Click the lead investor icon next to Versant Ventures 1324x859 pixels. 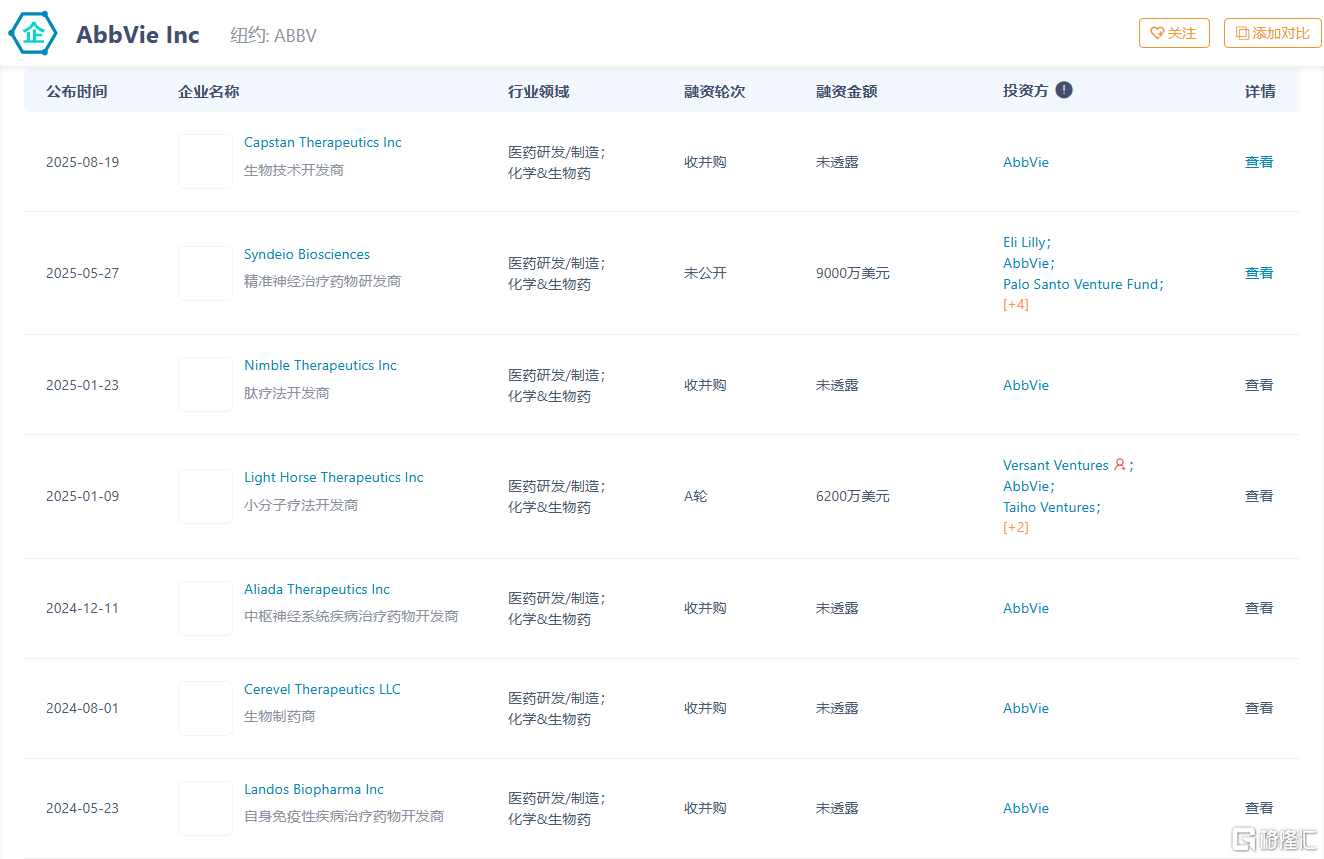coord(1120,465)
